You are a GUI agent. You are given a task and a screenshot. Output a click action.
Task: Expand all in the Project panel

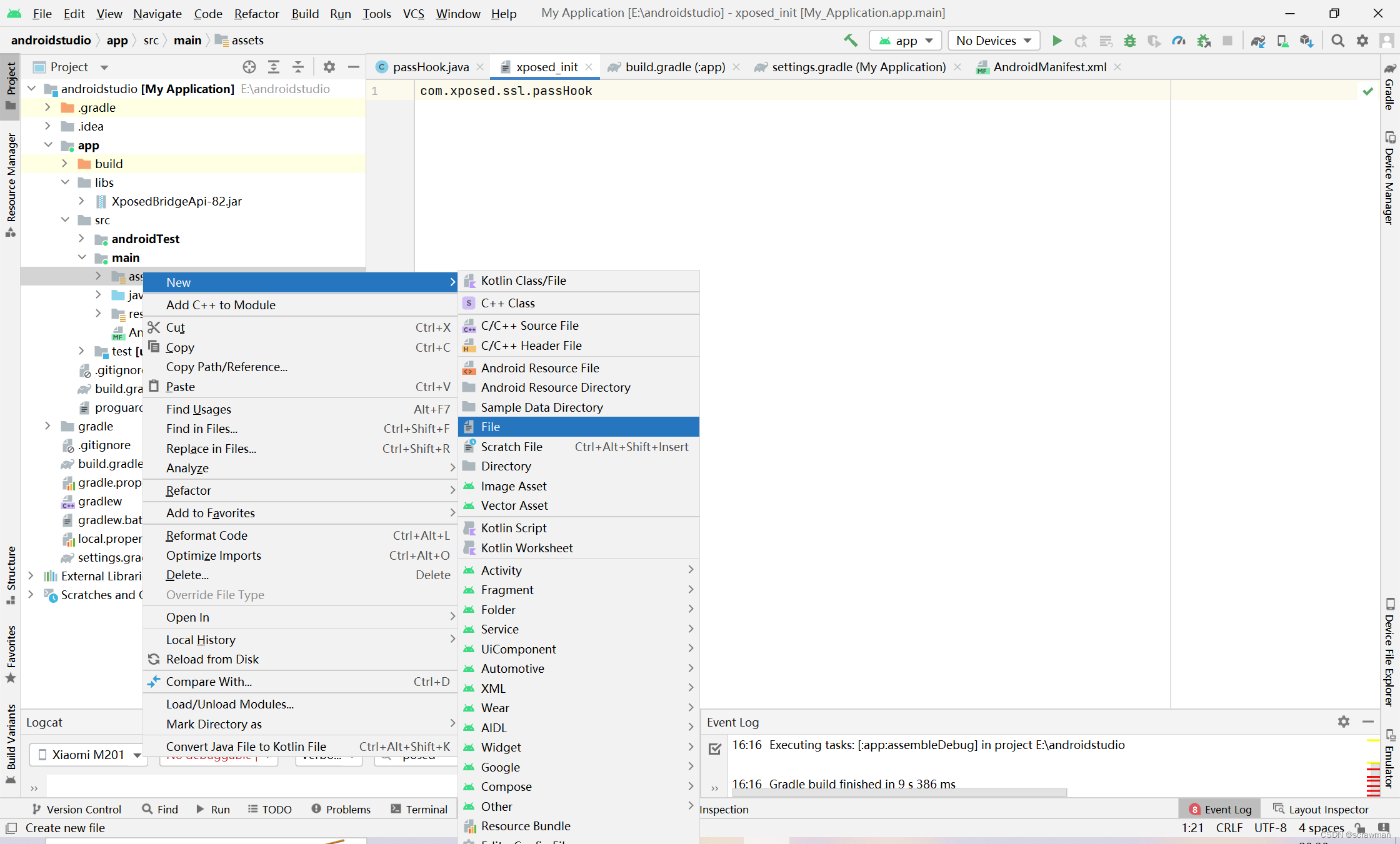(x=274, y=67)
